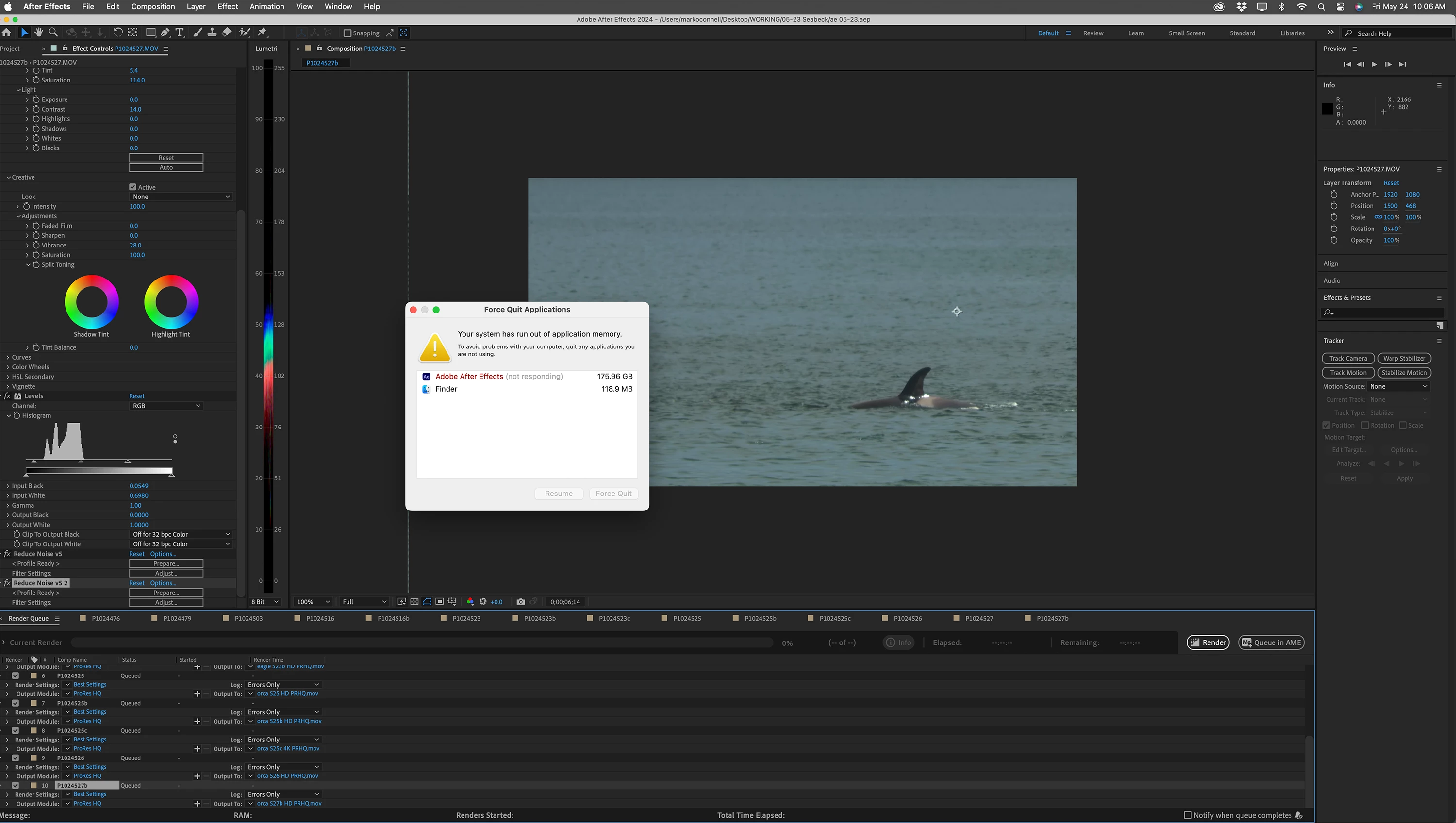
Task: Toggle transparency grid in viewer
Action: pyautogui.click(x=414, y=601)
